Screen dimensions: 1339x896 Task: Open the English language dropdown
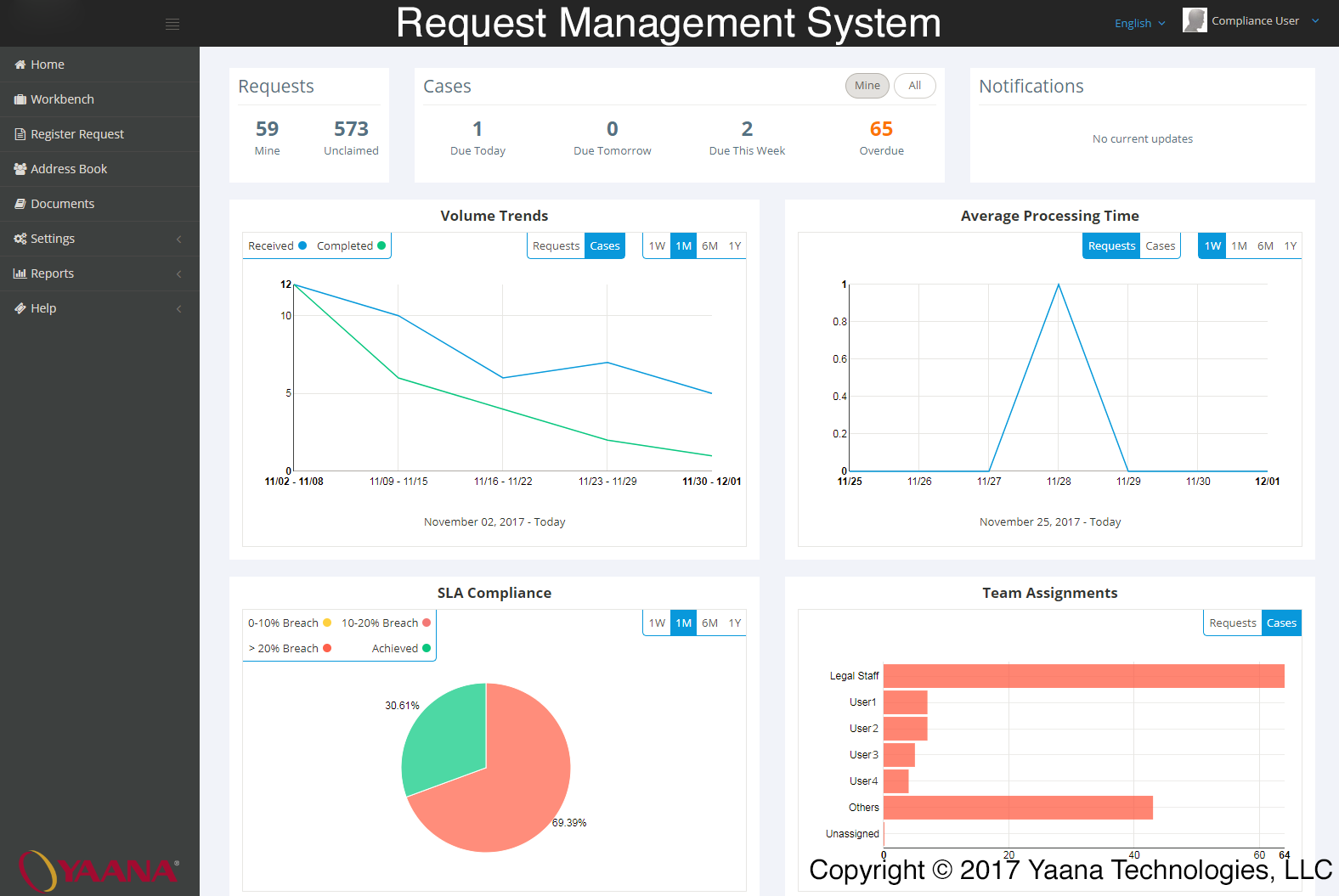[x=1140, y=23]
